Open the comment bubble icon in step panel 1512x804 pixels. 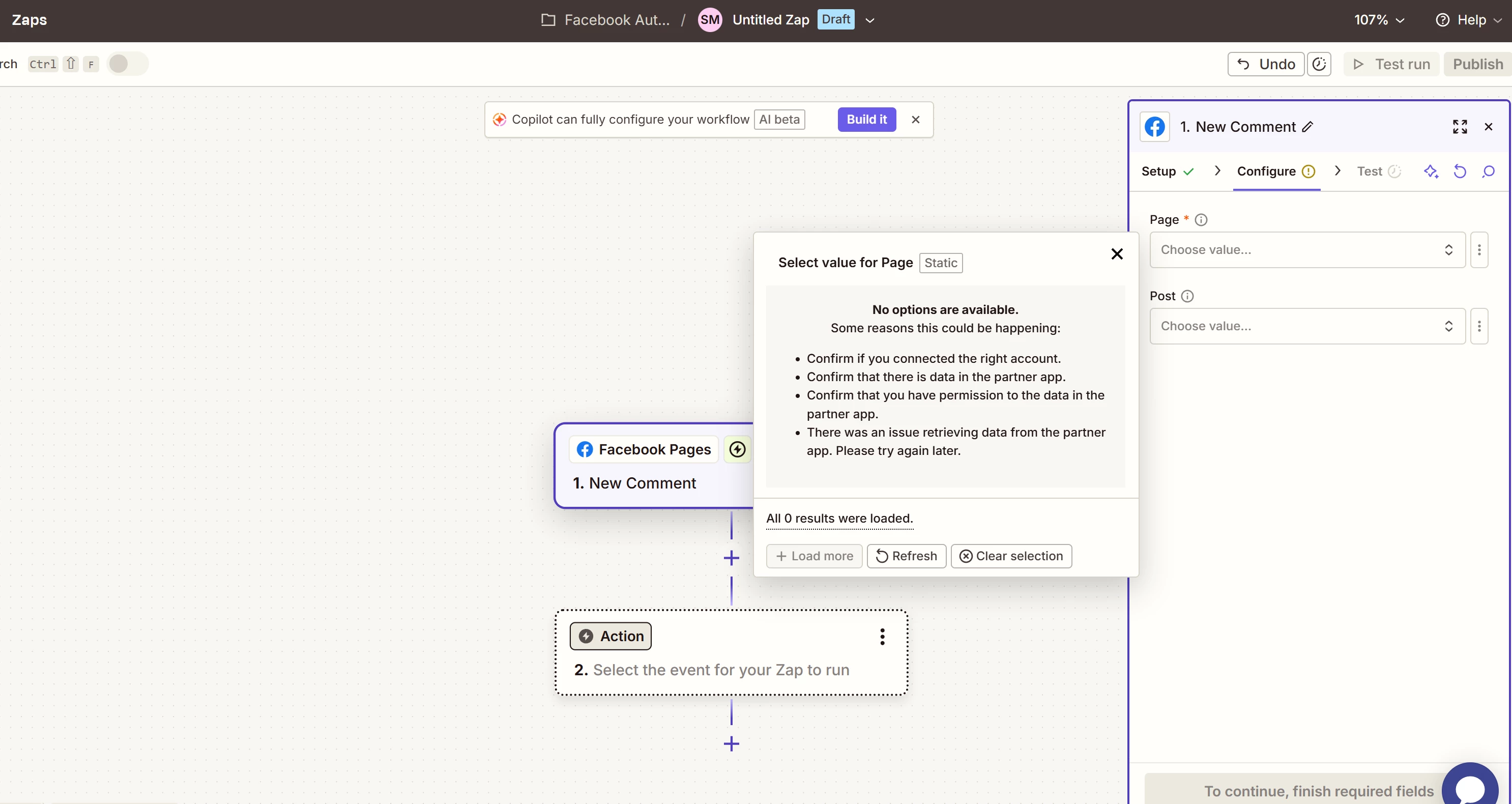pyautogui.click(x=1488, y=171)
